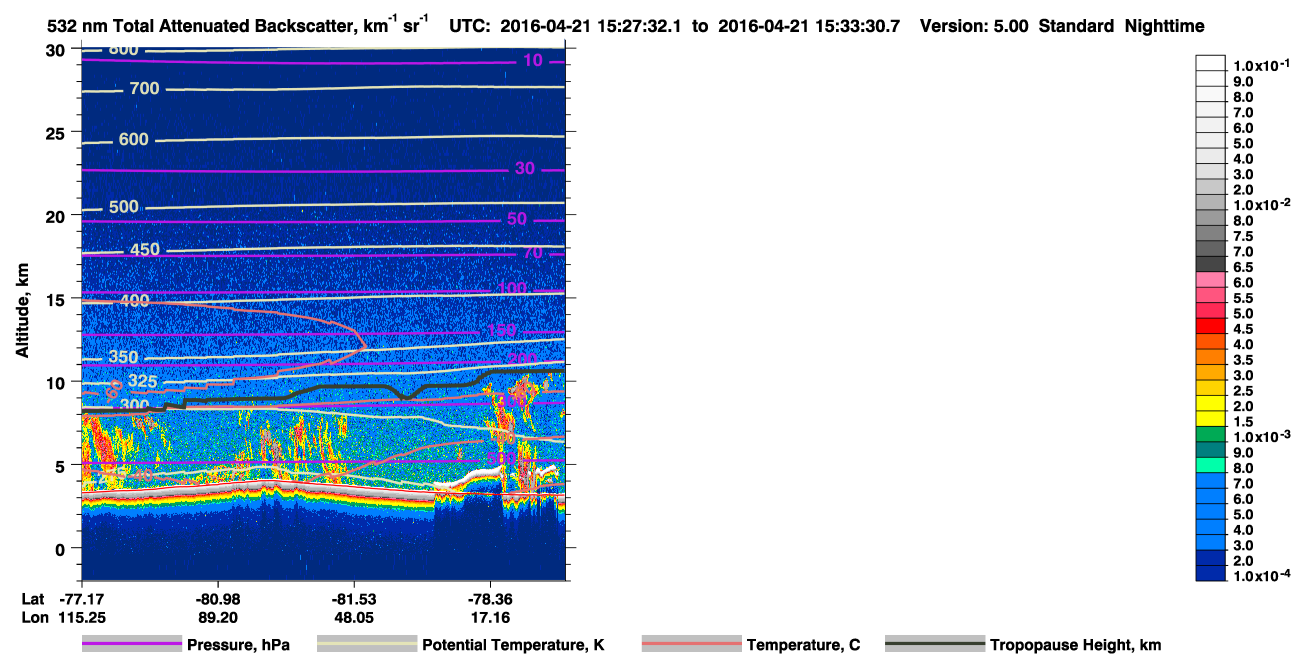Image resolution: width=1300 pixels, height=667 pixels.
Task: Click the magenta pressure contour label '150'
Action: point(501,331)
